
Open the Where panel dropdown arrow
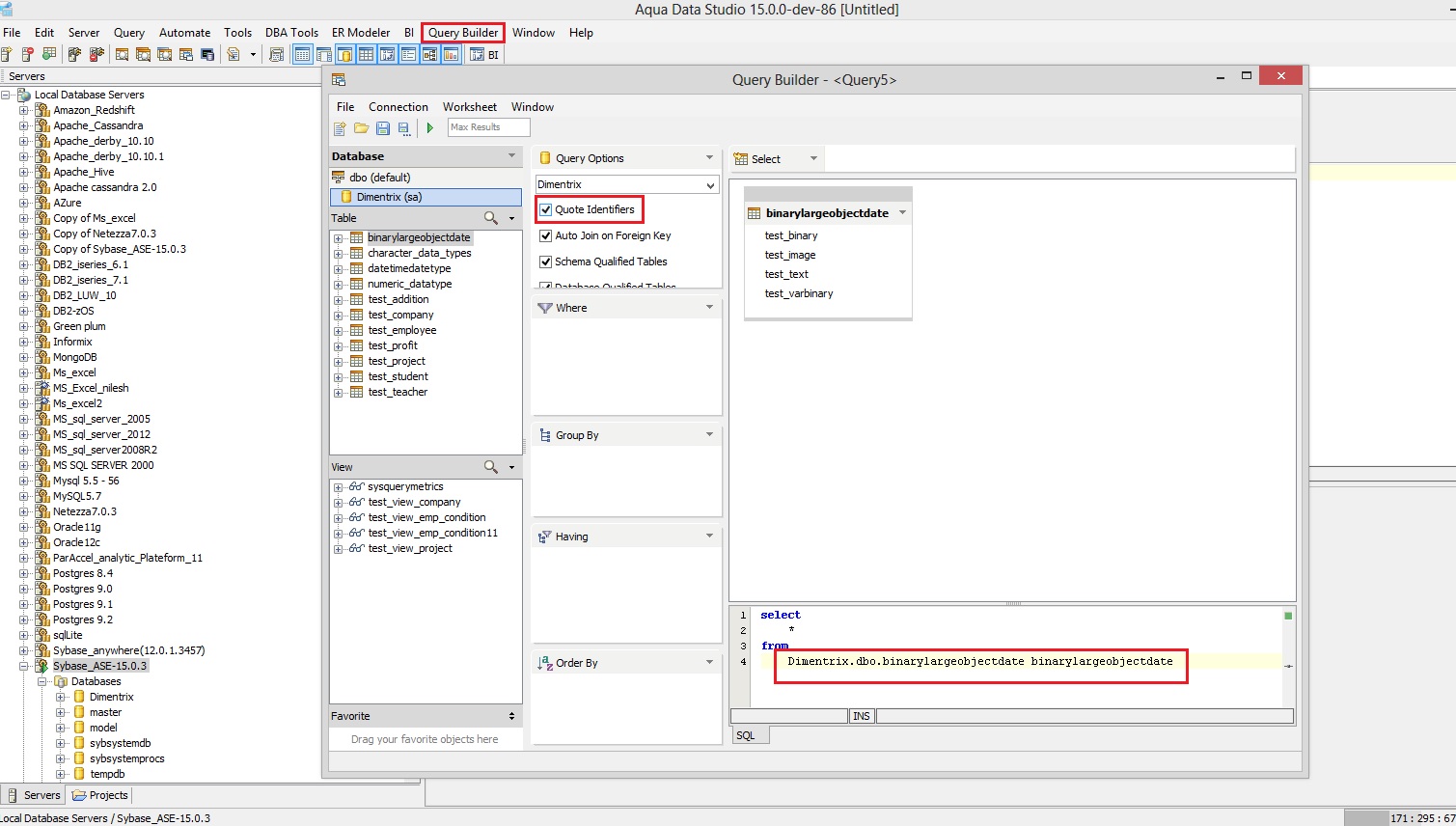pos(710,307)
